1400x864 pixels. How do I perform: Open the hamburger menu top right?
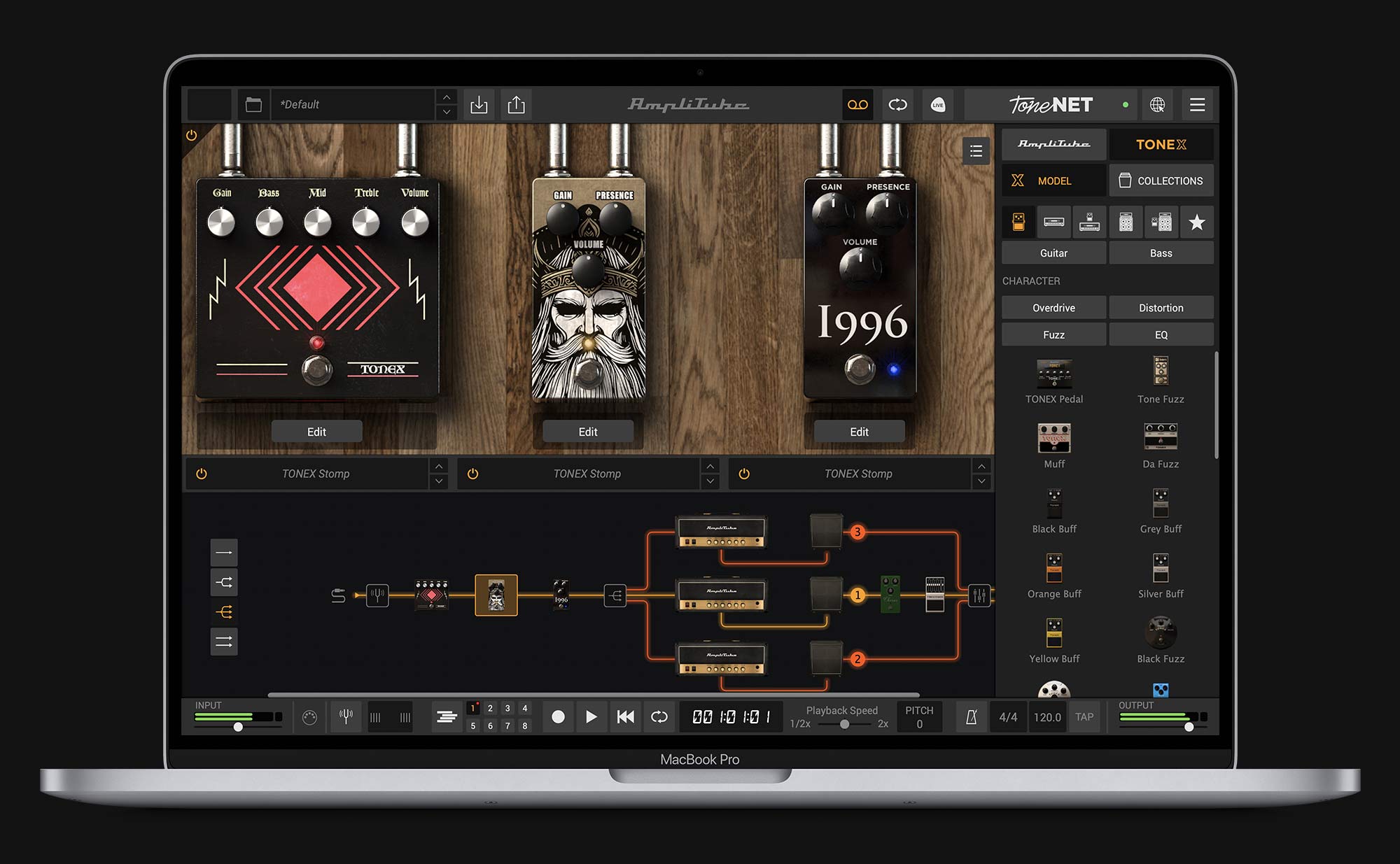point(1197,104)
